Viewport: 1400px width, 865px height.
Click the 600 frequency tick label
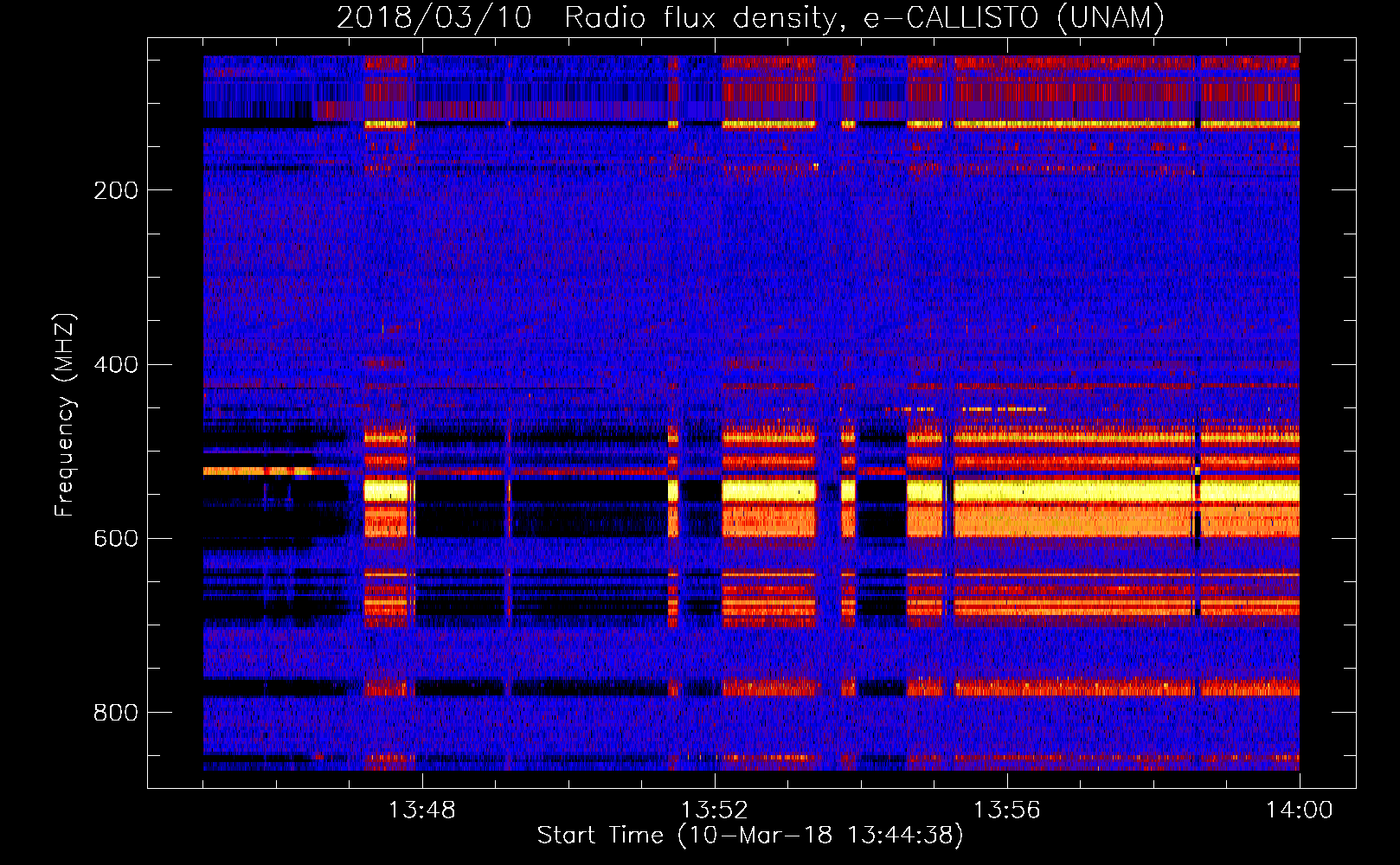pyautogui.click(x=116, y=539)
